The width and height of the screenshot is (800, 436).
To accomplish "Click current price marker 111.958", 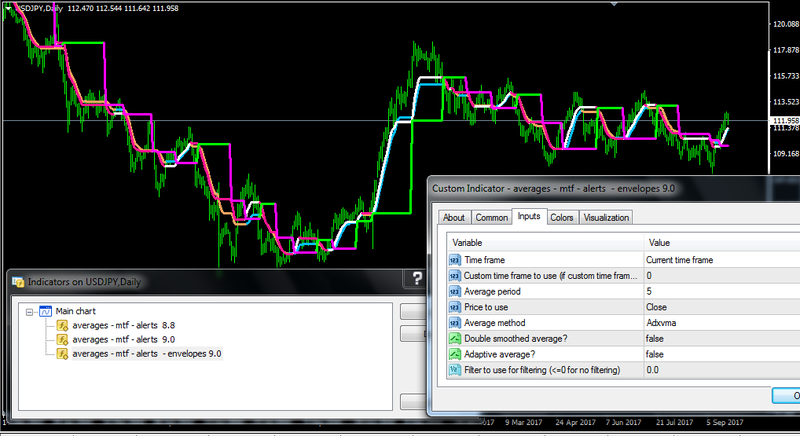I will click(786, 121).
